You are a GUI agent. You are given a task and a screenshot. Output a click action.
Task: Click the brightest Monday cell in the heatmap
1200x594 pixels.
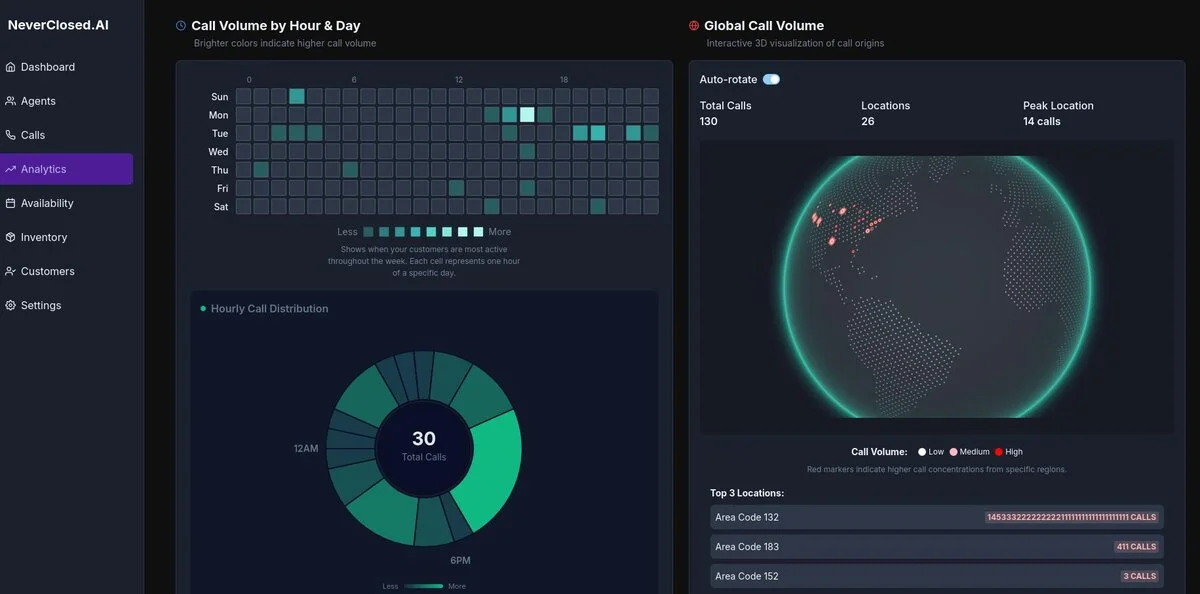coord(527,114)
